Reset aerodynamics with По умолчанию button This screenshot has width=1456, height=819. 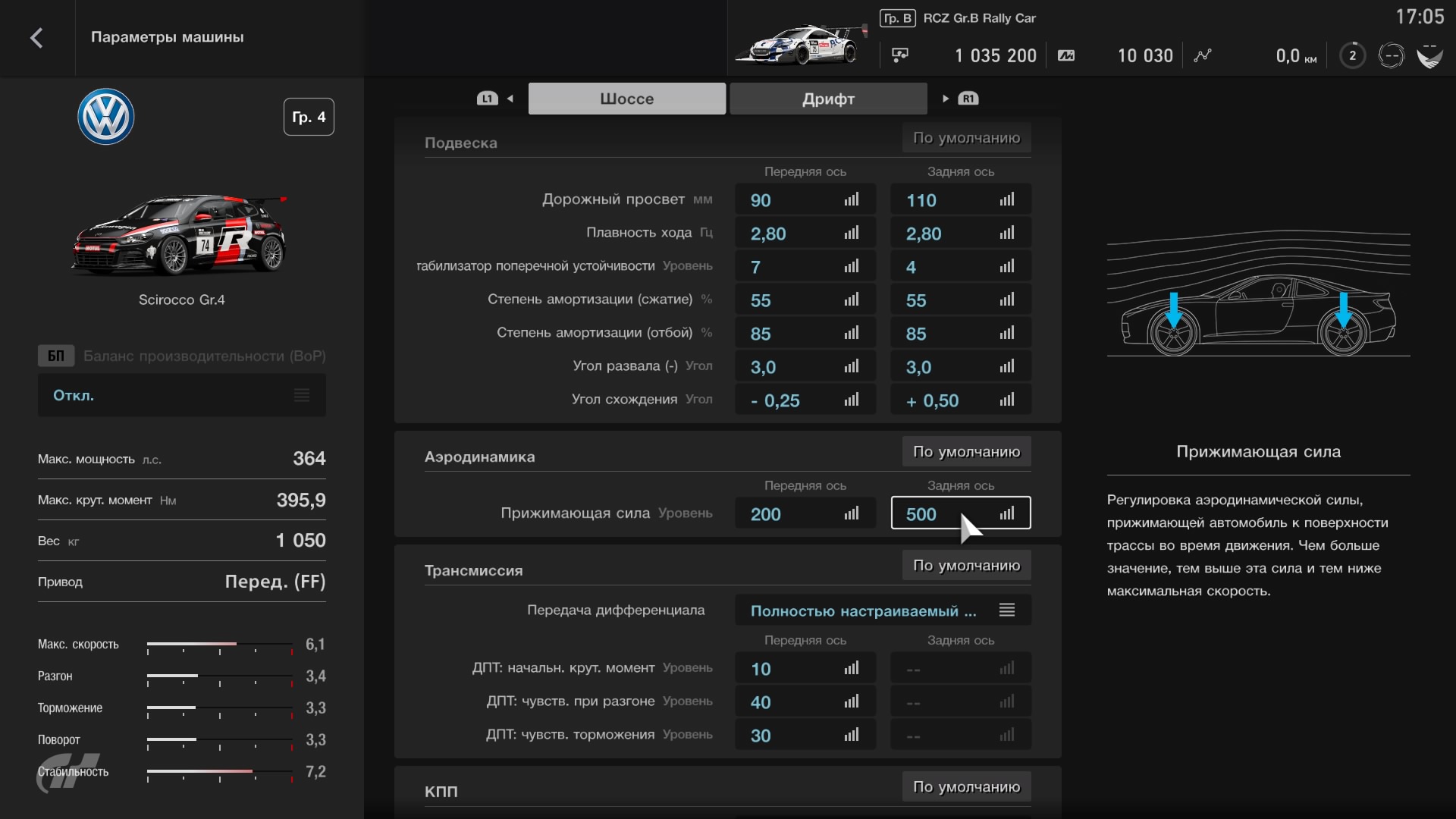pyautogui.click(x=966, y=452)
